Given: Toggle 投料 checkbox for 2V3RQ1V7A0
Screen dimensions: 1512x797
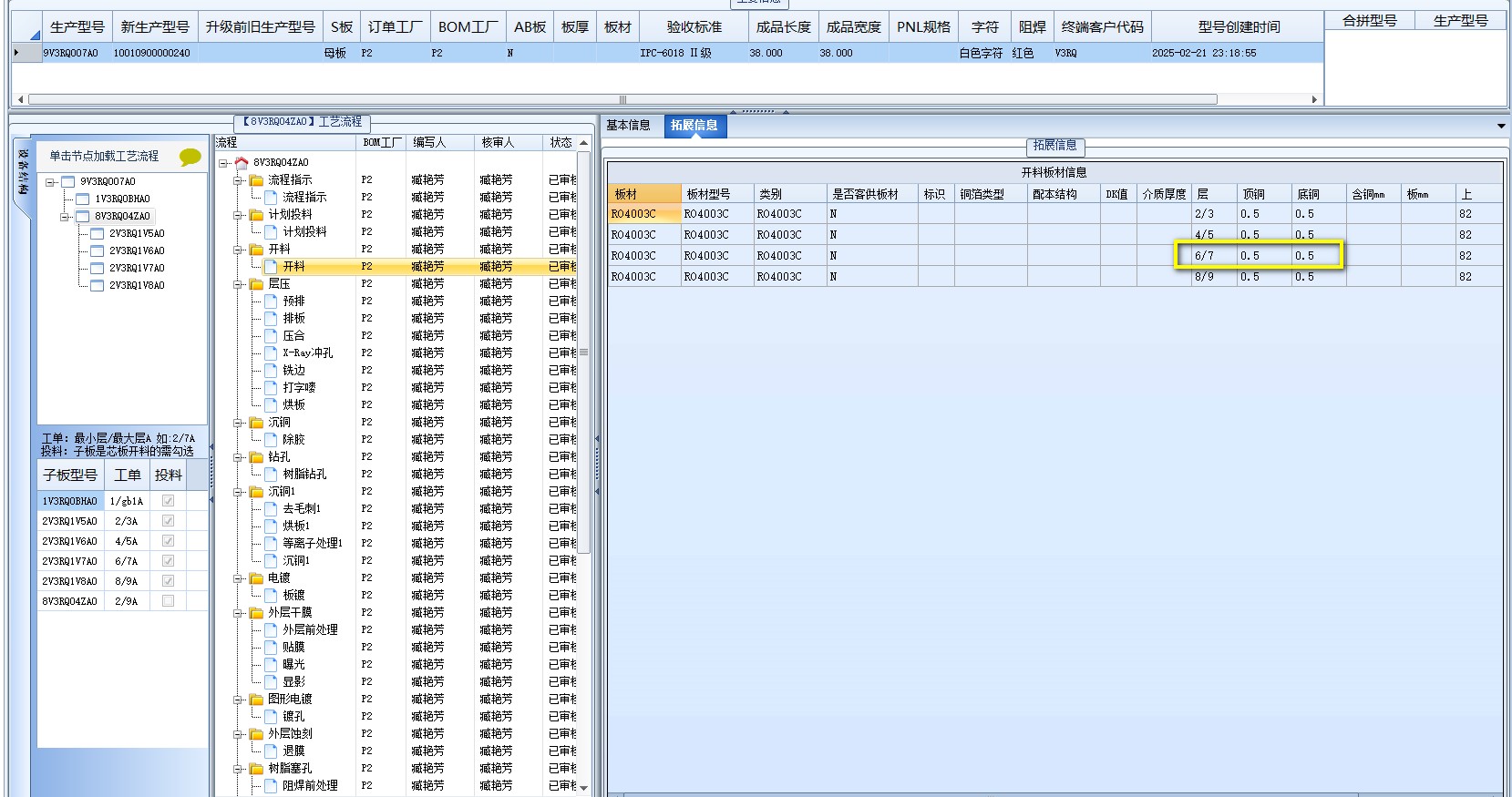Looking at the screenshot, I should pyautogui.click(x=168, y=561).
